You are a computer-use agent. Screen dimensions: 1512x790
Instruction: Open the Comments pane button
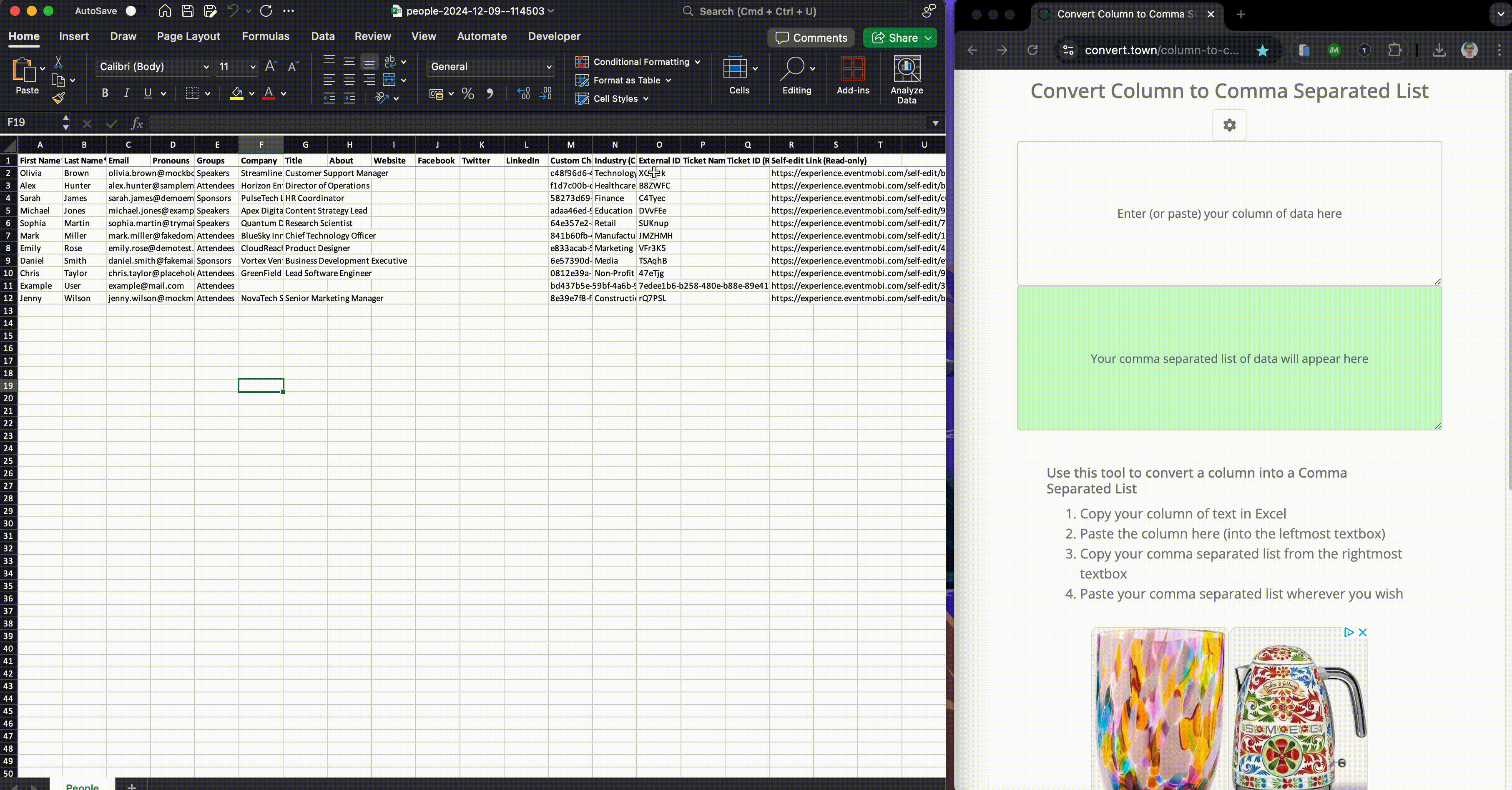point(811,38)
